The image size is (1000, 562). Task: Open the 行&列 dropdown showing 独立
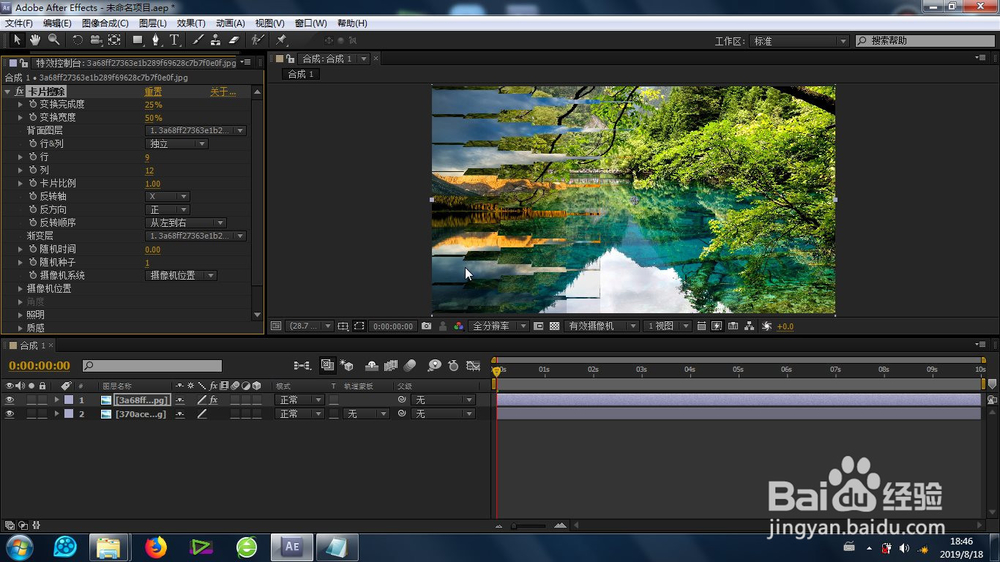[177, 144]
